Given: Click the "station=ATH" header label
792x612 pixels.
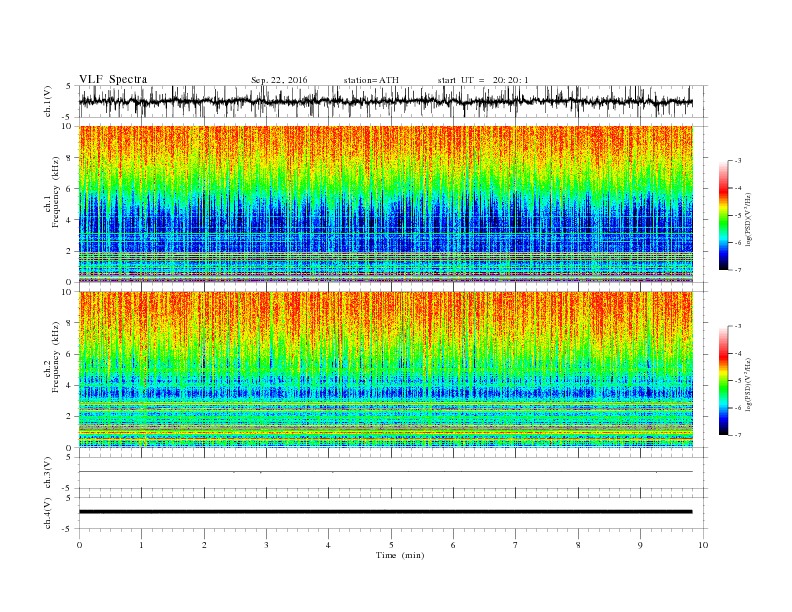Looking at the screenshot, I should pyautogui.click(x=371, y=80).
